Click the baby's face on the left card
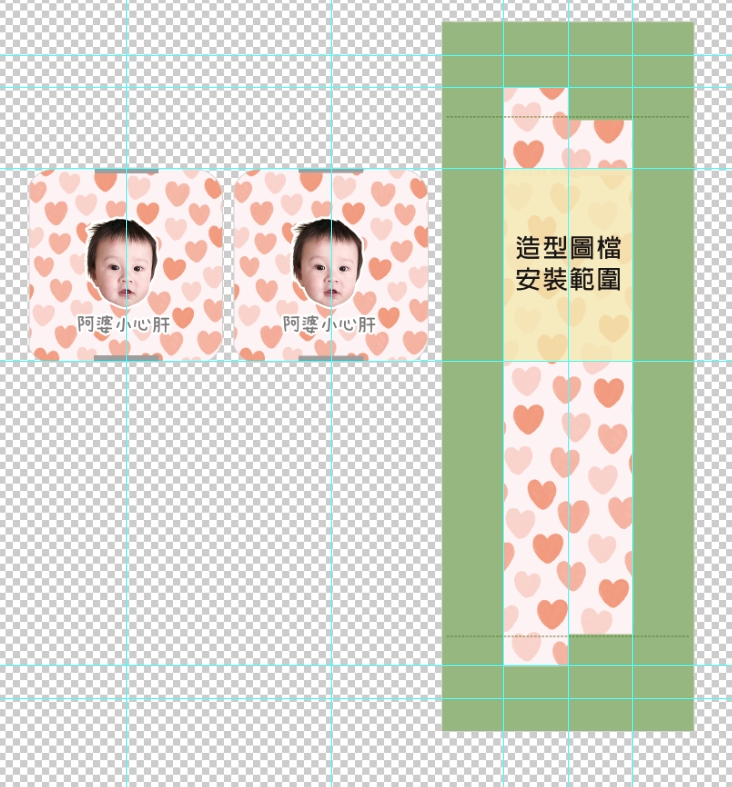732x787 pixels. pyautogui.click(x=121, y=265)
